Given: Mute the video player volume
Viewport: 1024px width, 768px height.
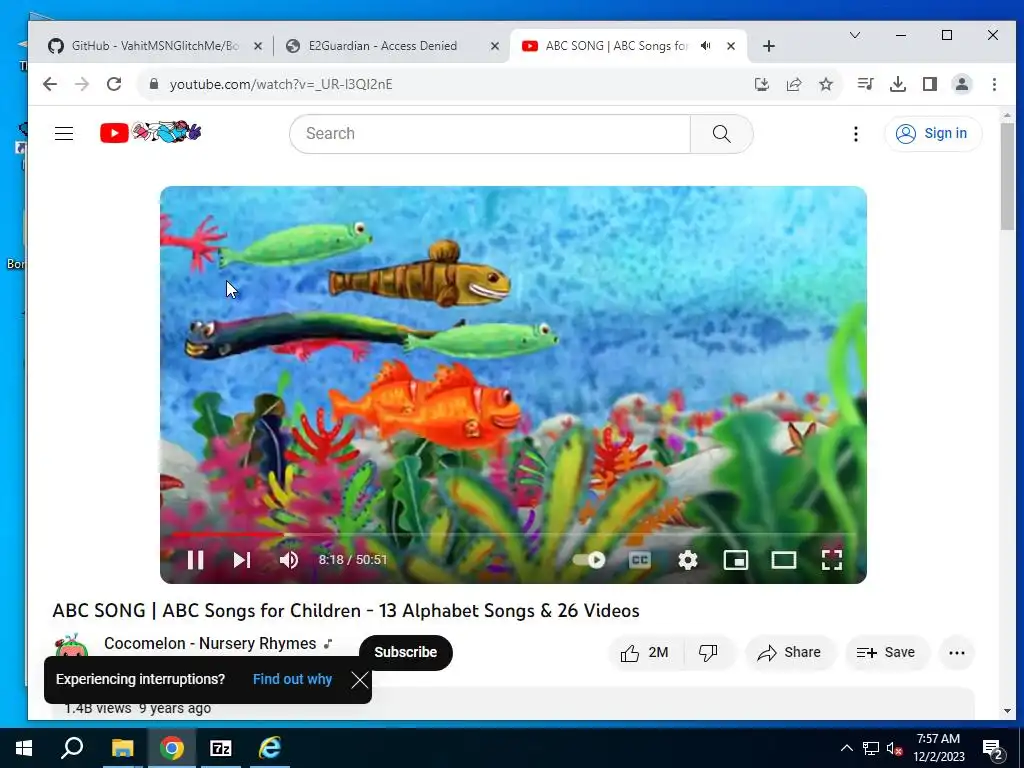Looking at the screenshot, I should [x=289, y=560].
